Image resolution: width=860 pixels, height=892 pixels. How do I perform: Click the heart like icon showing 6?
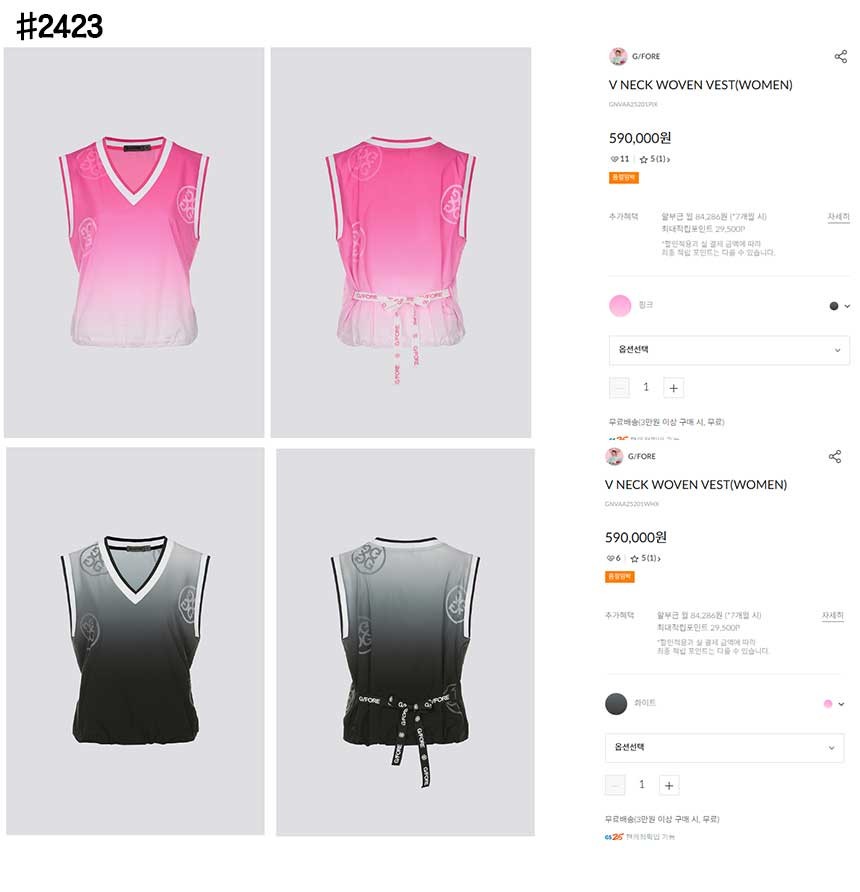point(610,559)
